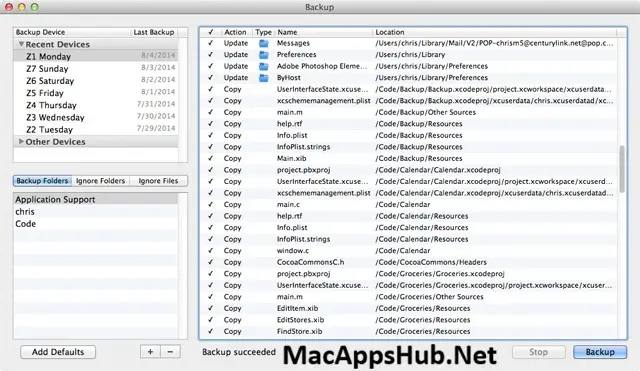Image resolution: width=640 pixels, height=371 pixels.
Task: Toggle the checkmark for EditItem.xib
Action: pos(211,308)
